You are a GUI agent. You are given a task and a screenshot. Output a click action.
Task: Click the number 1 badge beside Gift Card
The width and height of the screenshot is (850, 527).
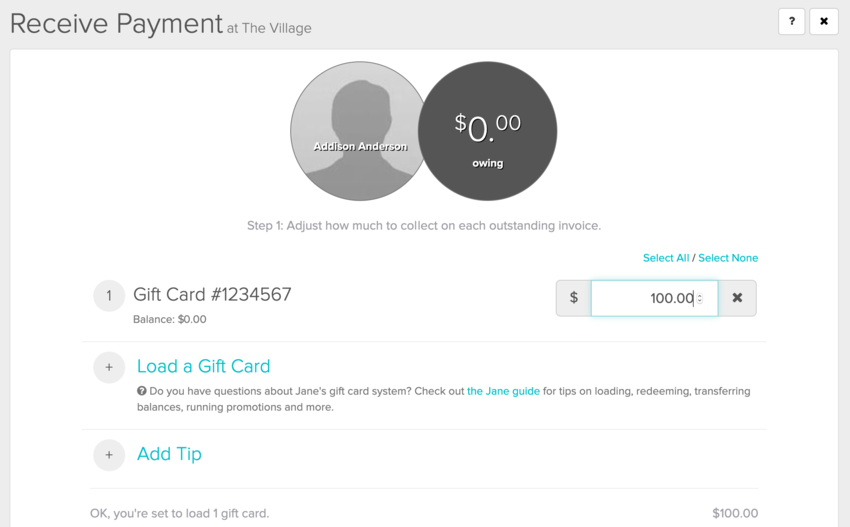(109, 296)
